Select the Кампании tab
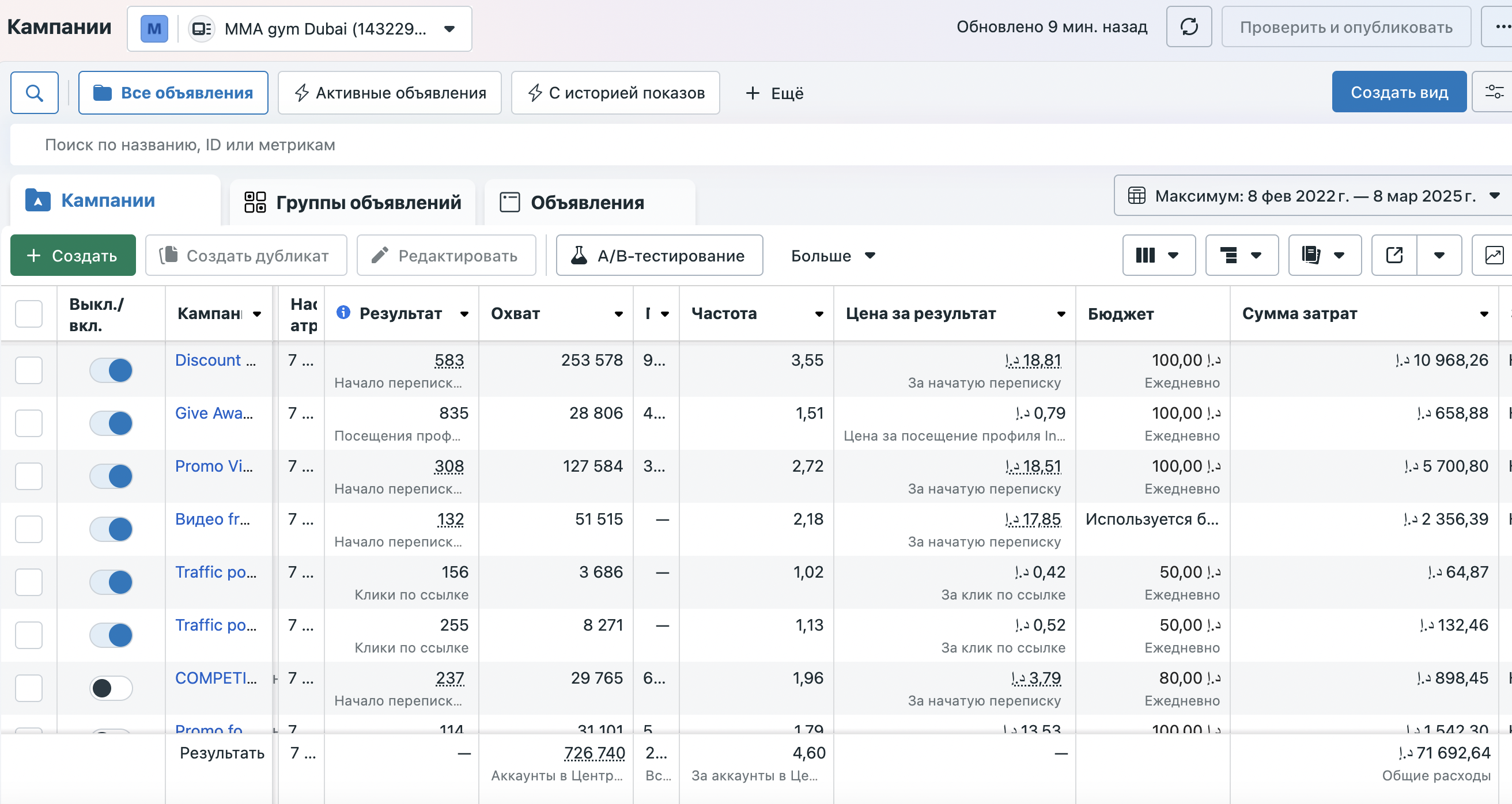This screenshot has height=804, width=1512. point(116,200)
